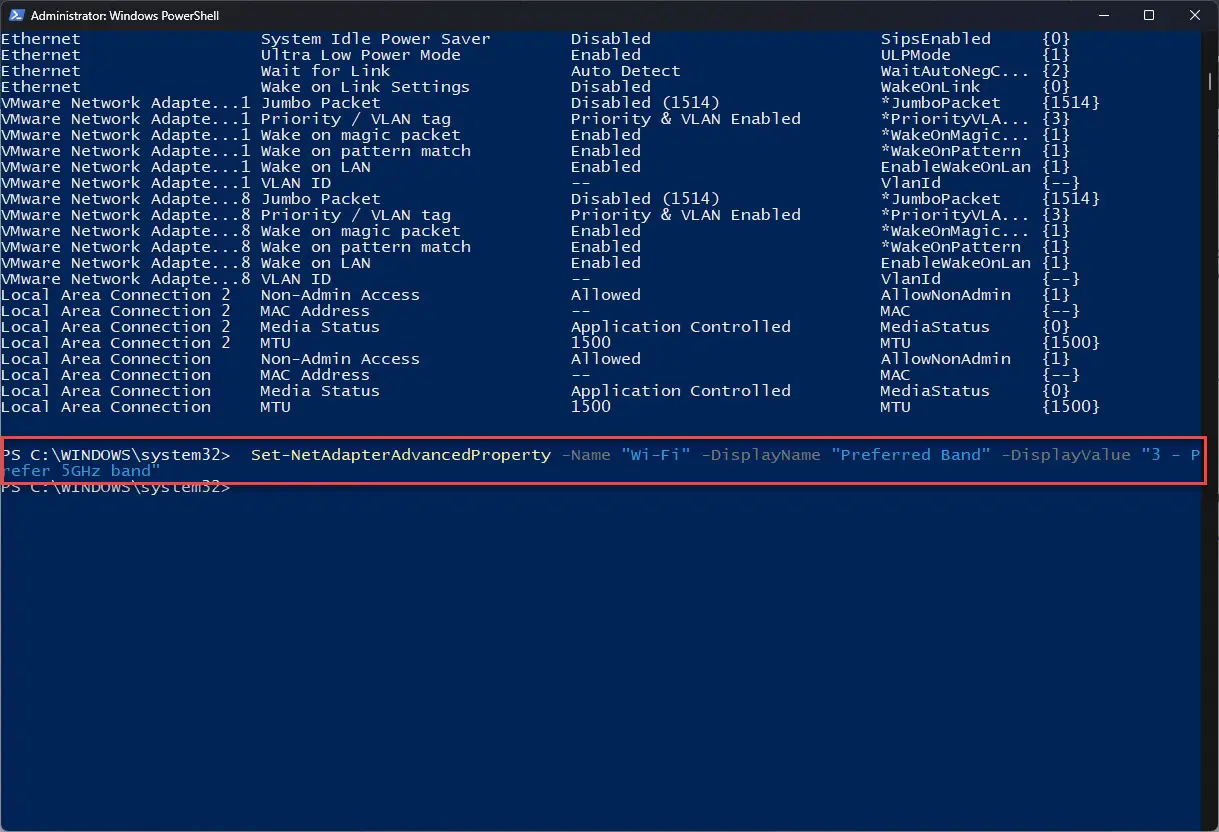1219x832 pixels.
Task: Click the Set-NetAdapterAdvancedProperty command text
Action: tap(401, 455)
